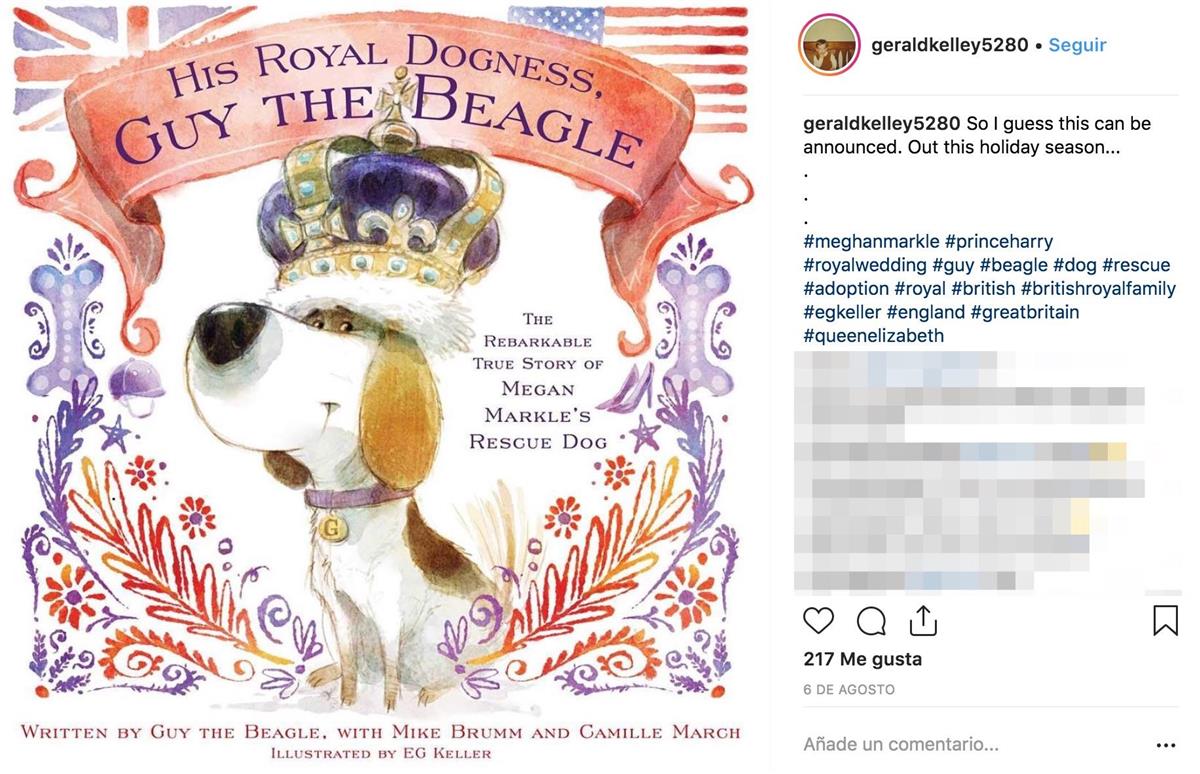Open geraldkelley5280 profile picture
This screenshot has height=774, width=1200.
click(829, 45)
